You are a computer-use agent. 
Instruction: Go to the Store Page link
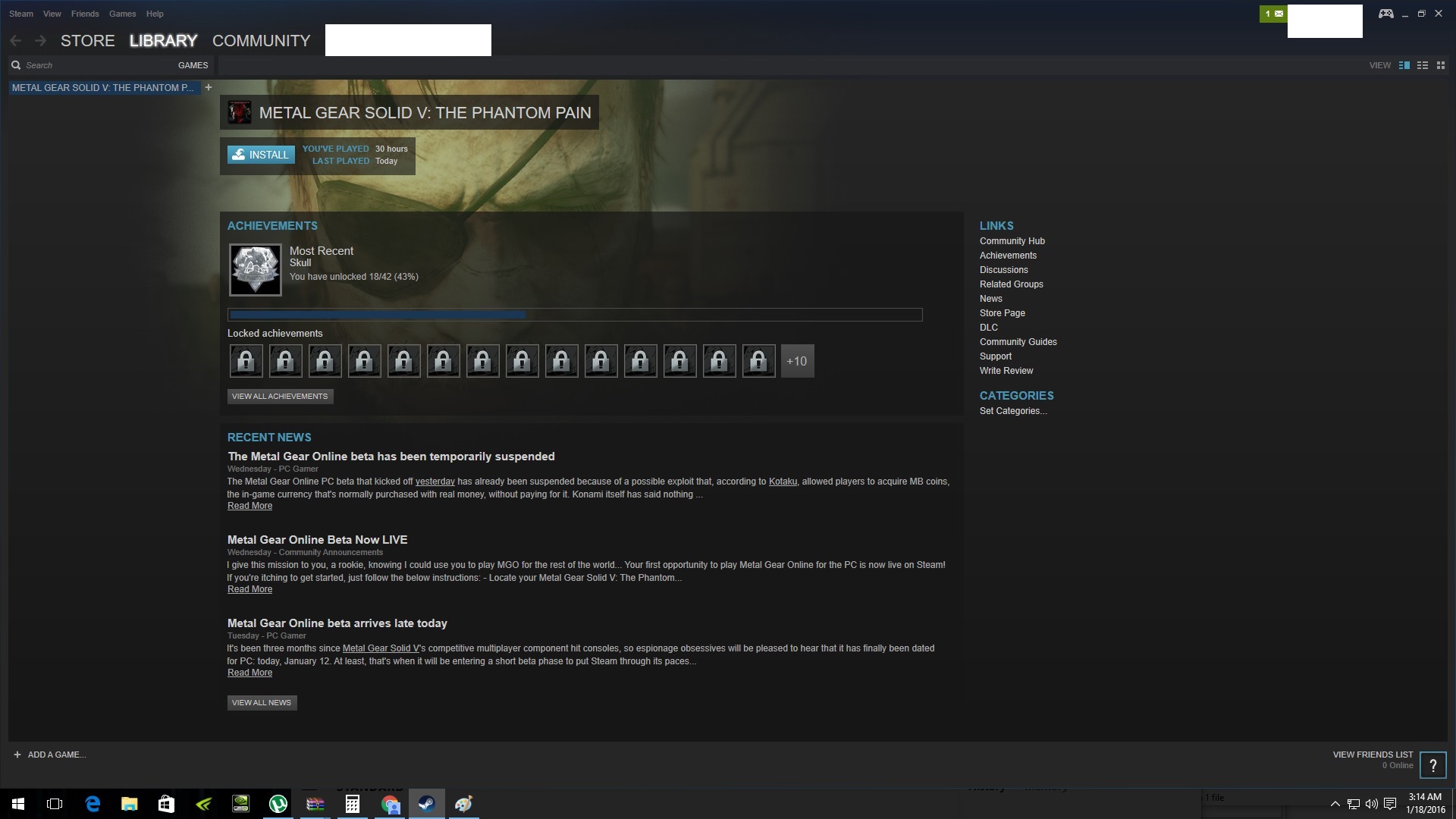(1003, 313)
